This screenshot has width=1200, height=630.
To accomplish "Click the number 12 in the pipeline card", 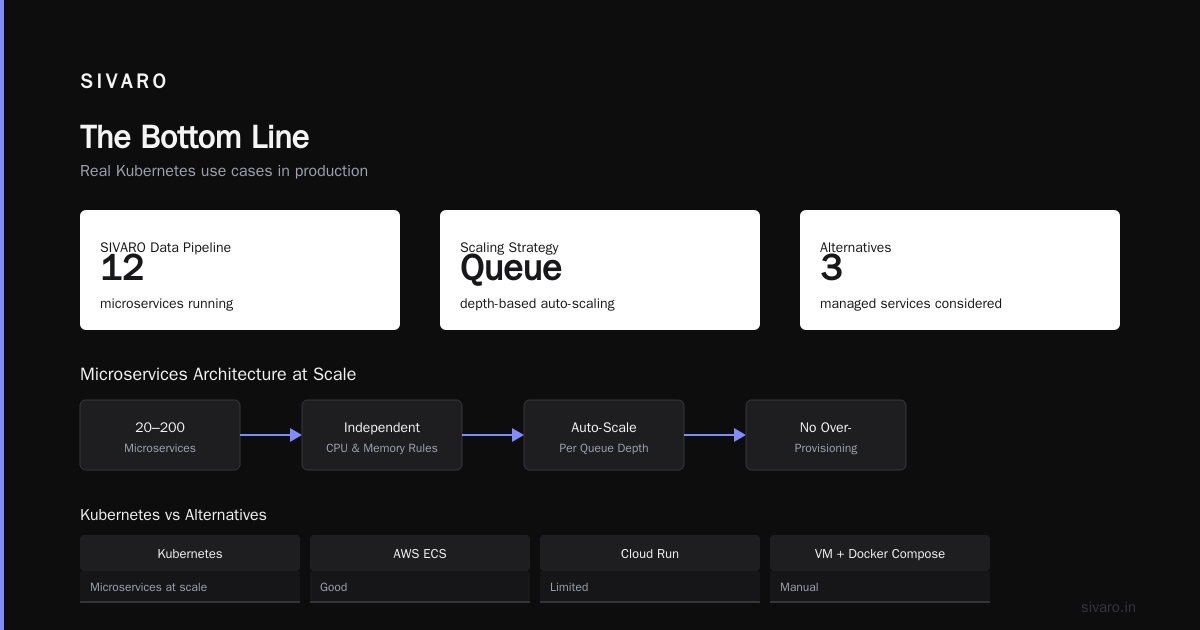I will [x=122, y=268].
